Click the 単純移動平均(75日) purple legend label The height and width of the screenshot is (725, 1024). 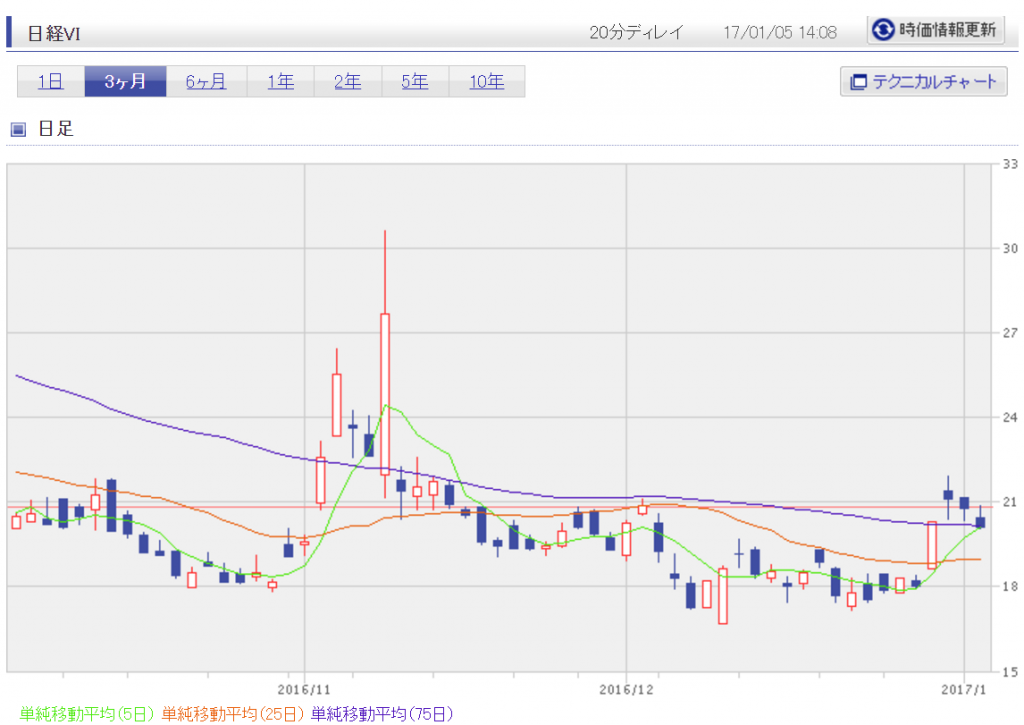click(382, 714)
